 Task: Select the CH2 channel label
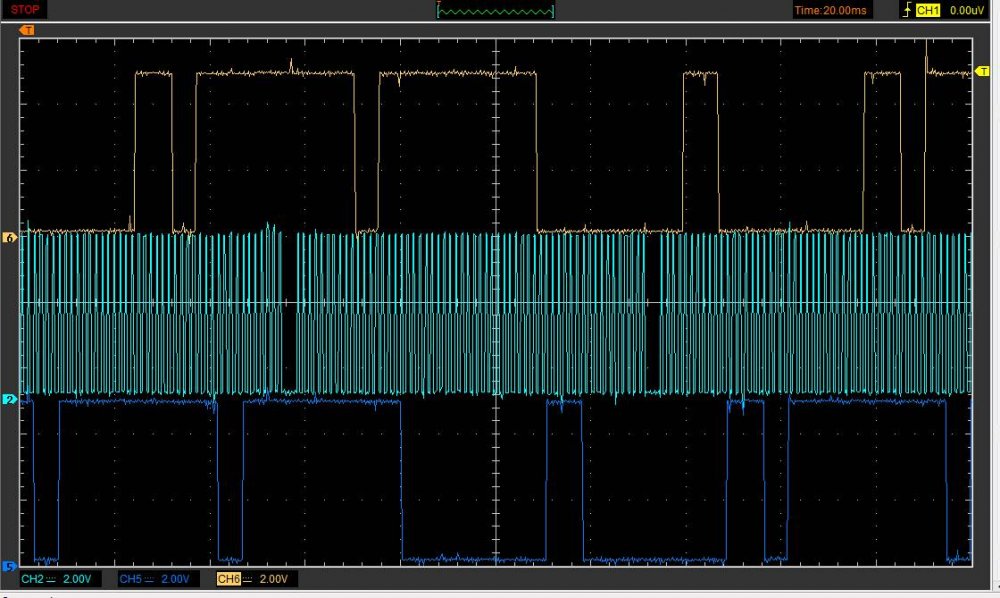point(31,579)
